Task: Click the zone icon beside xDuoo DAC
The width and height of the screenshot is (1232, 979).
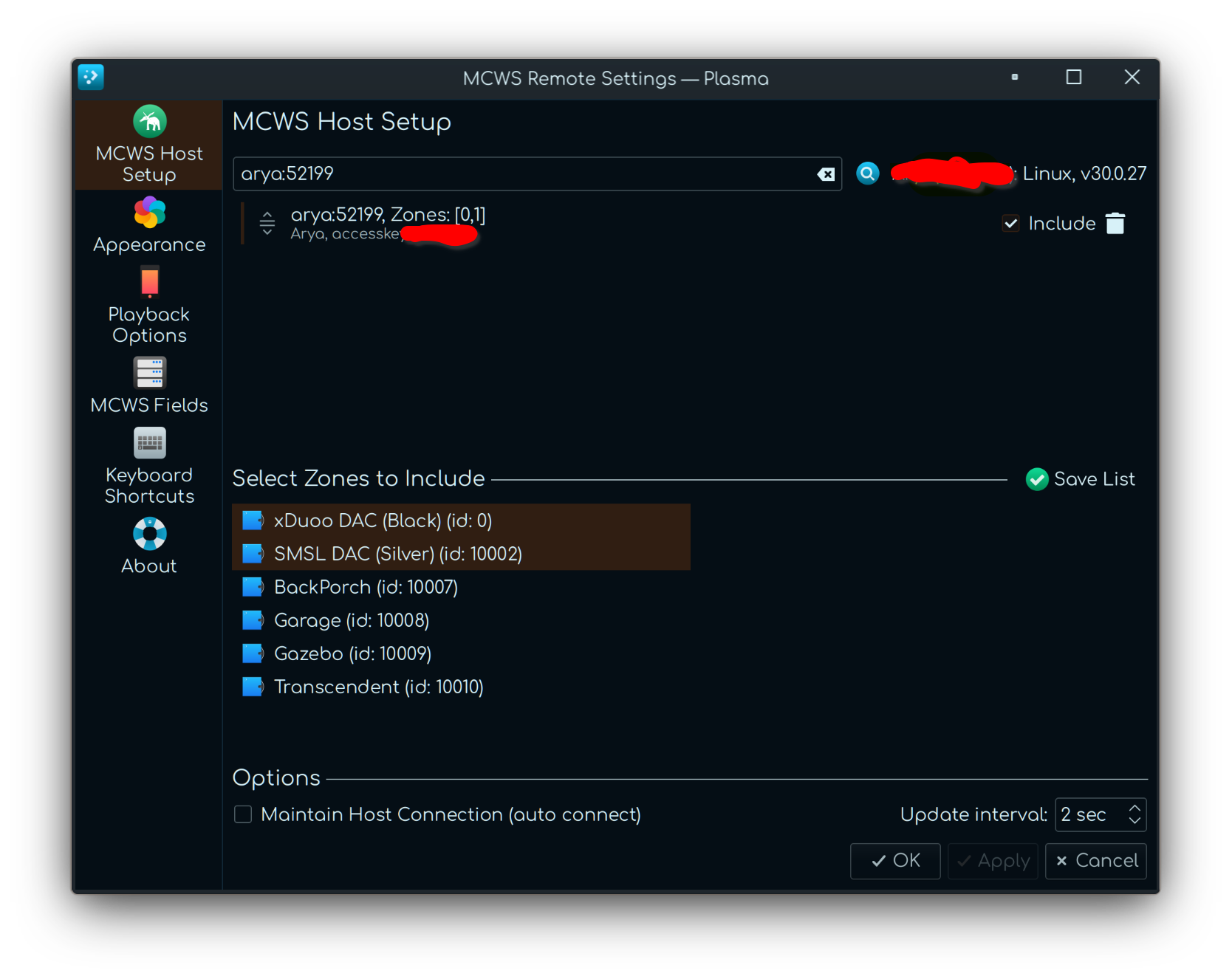Action: click(253, 521)
